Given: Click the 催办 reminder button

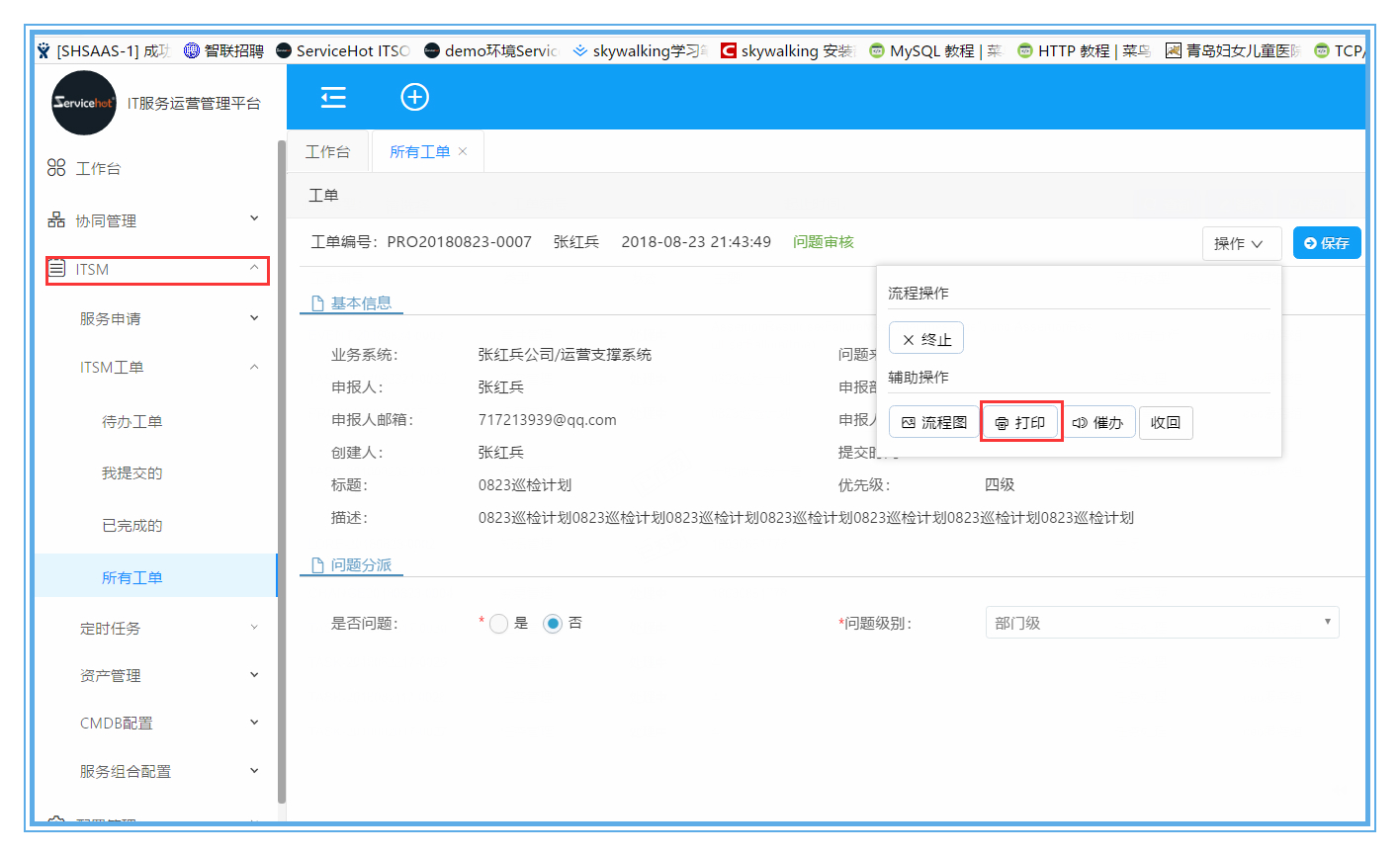Looking at the screenshot, I should (1097, 422).
